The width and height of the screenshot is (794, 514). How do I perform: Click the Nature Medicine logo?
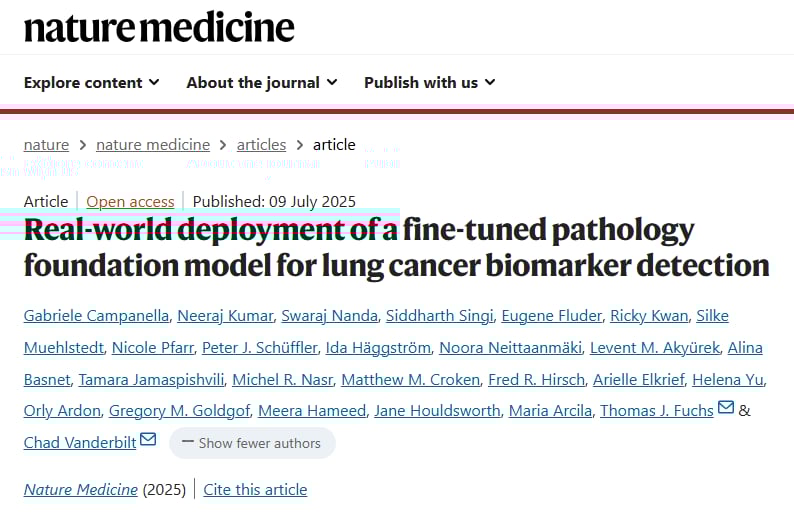pos(159,27)
